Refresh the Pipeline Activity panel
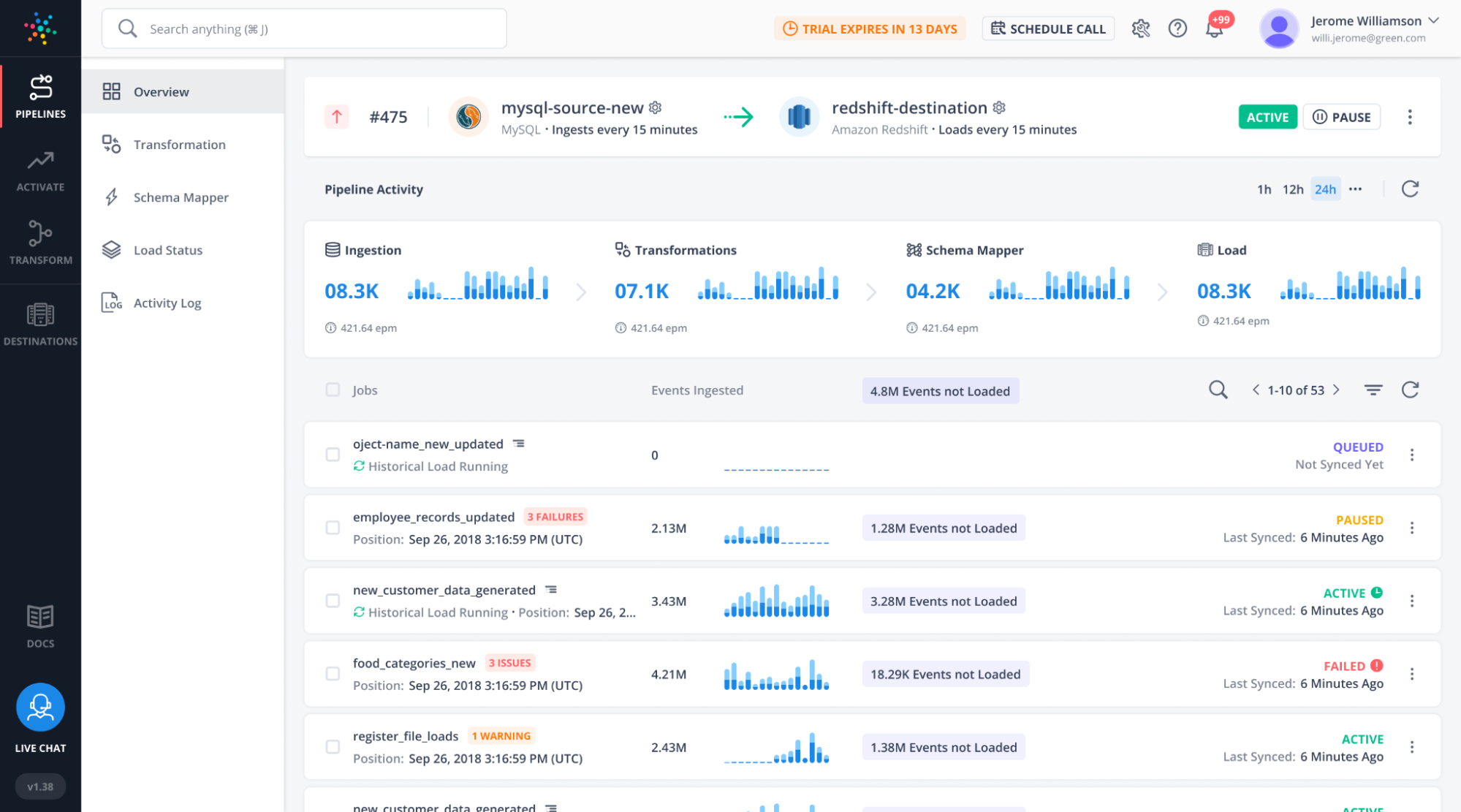Viewport: 1461px width, 812px height. click(x=1410, y=189)
